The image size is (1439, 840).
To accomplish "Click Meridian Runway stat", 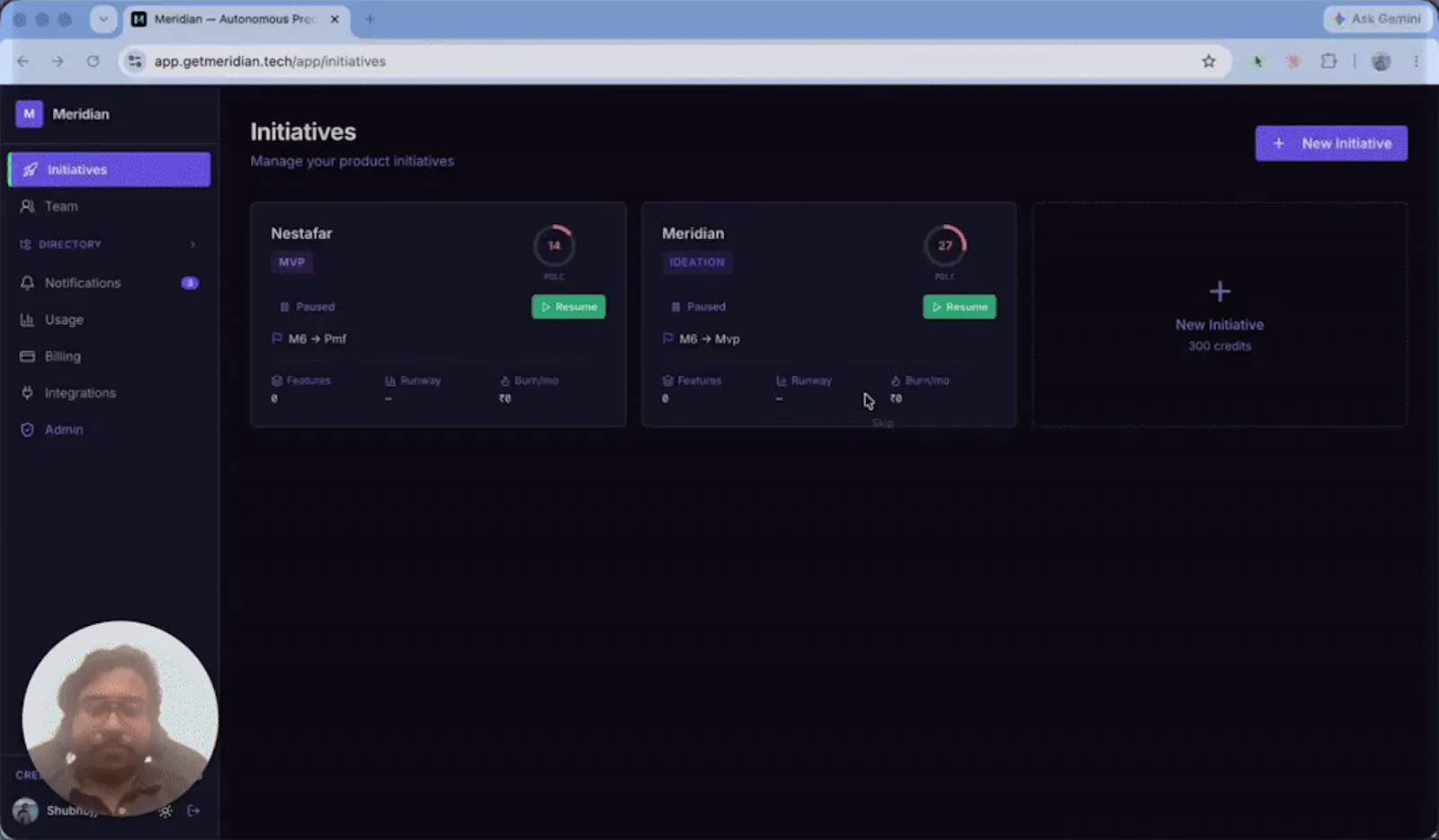I will (x=804, y=389).
